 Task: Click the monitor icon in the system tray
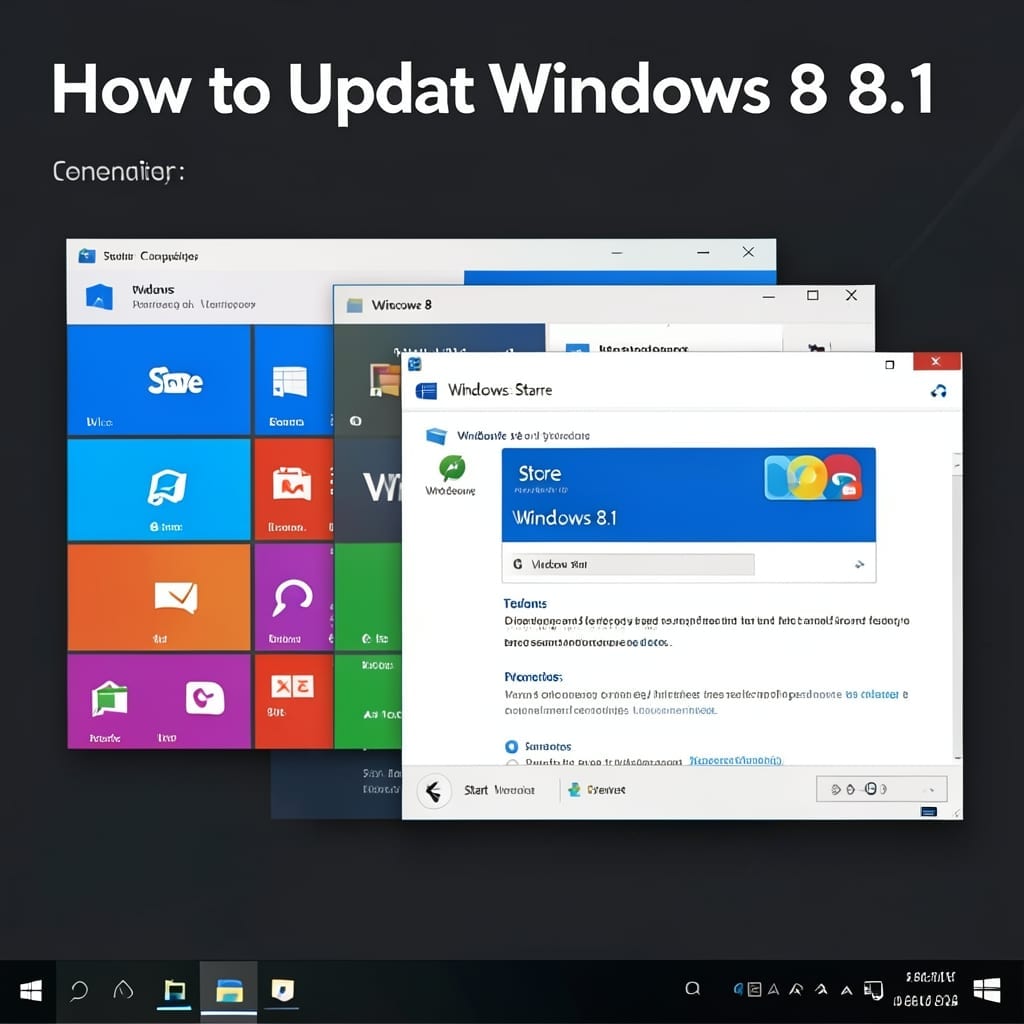coord(873,990)
